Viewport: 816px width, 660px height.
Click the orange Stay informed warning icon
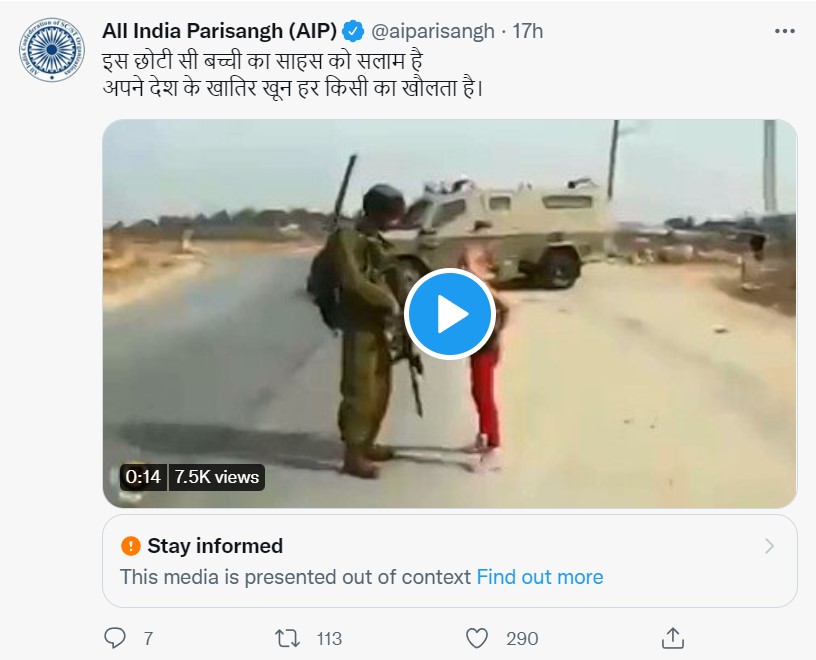pos(130,546)
